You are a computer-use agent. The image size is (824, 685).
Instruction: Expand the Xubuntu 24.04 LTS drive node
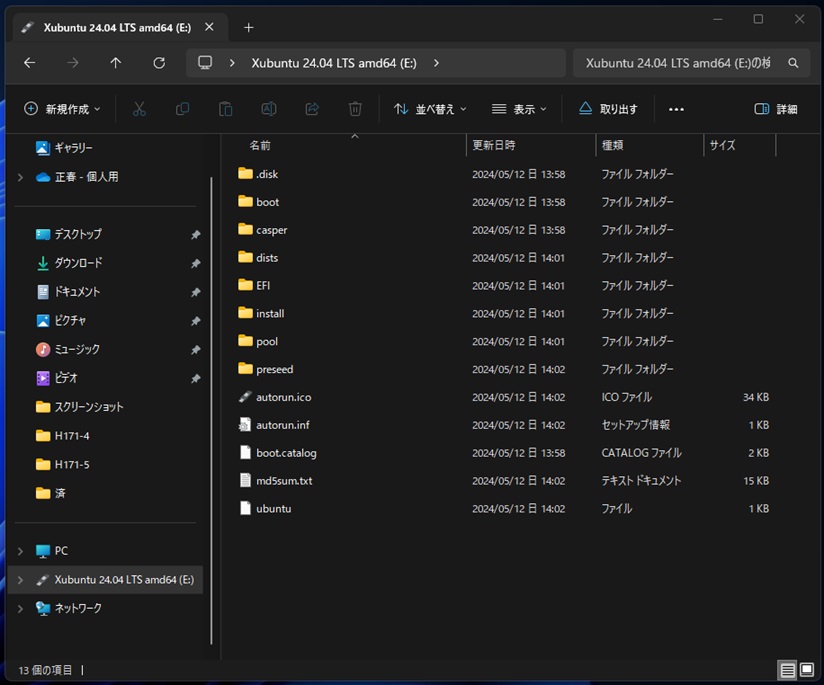(x=20, y=580)
